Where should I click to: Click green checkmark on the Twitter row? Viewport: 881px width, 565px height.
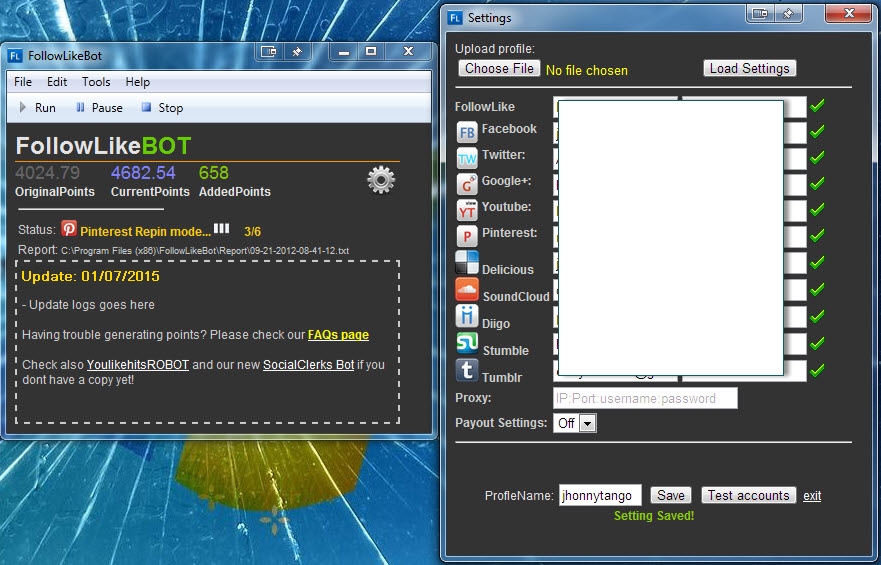point(818,157)
